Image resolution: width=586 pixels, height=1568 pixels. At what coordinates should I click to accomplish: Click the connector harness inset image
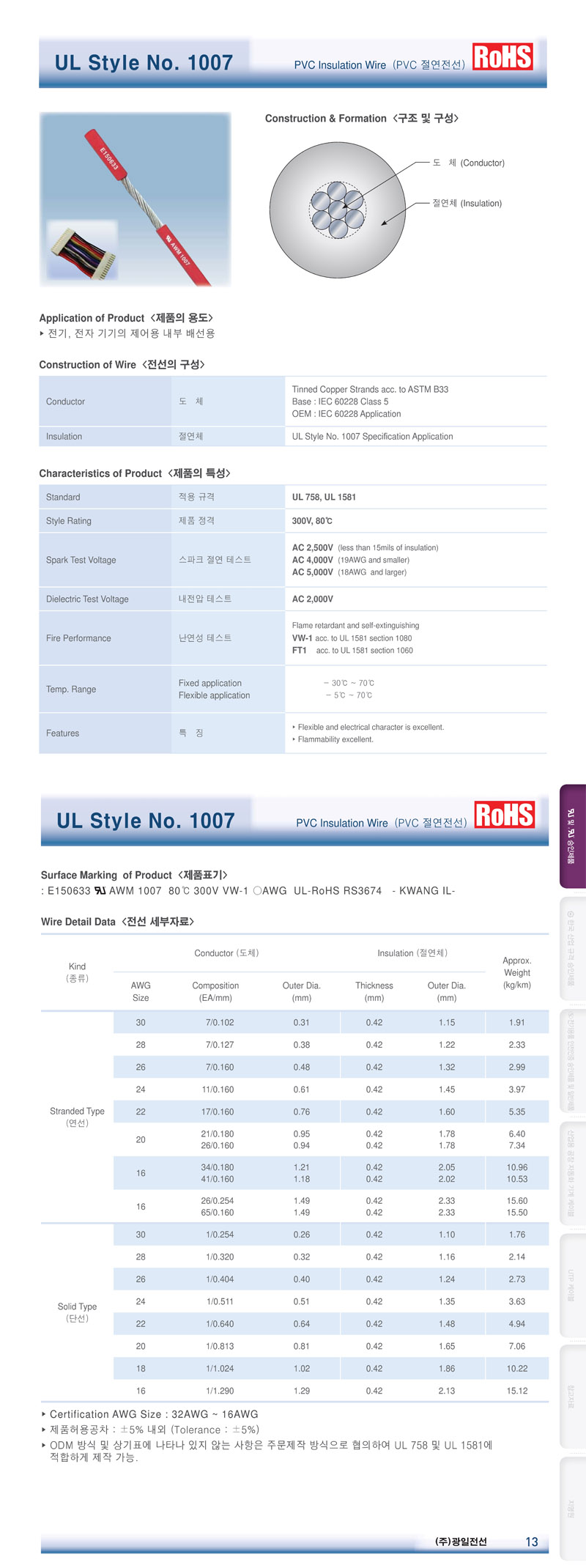coord(83,252)
